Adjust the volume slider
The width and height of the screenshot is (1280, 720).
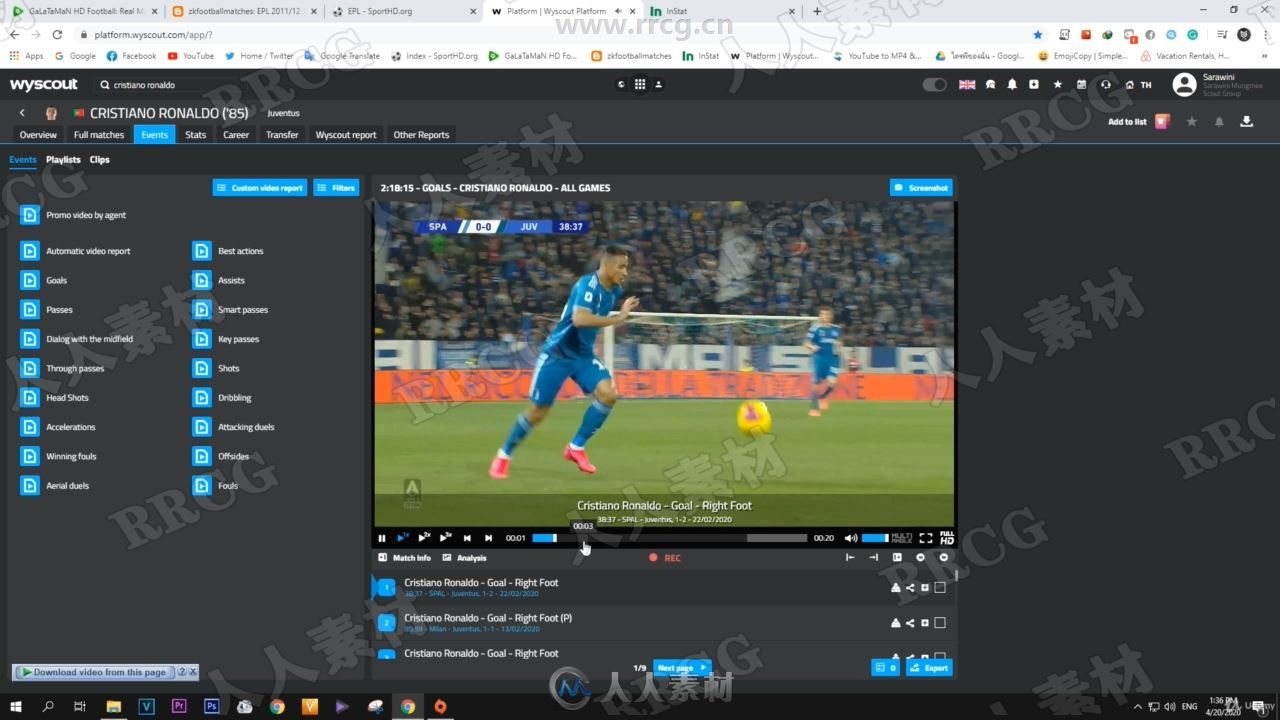pyautogui.click(x=875, y=538)
